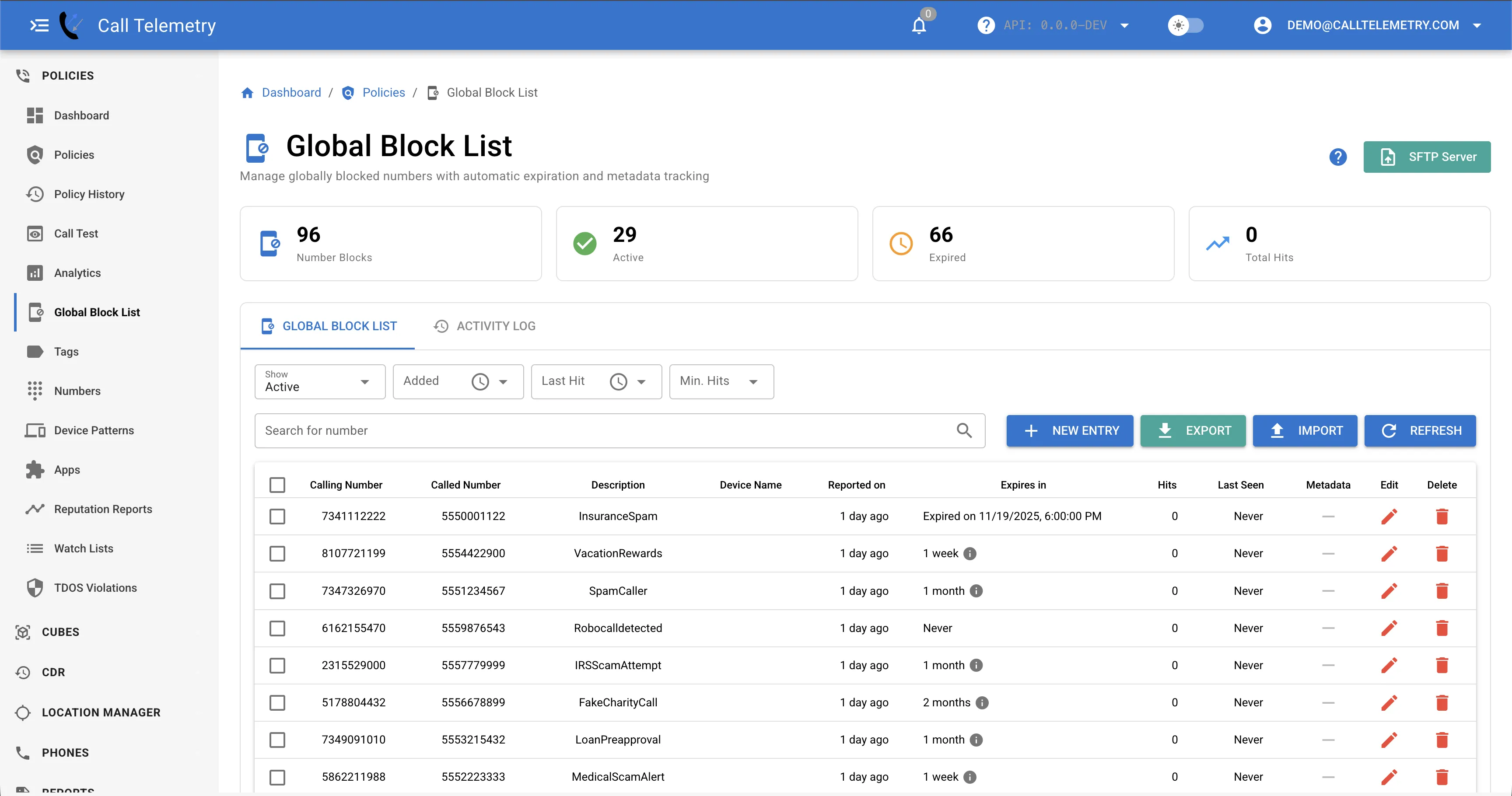1512x796 pixels.
Task: Check the select-all checkbox in table header
Action: coord(277,485)
